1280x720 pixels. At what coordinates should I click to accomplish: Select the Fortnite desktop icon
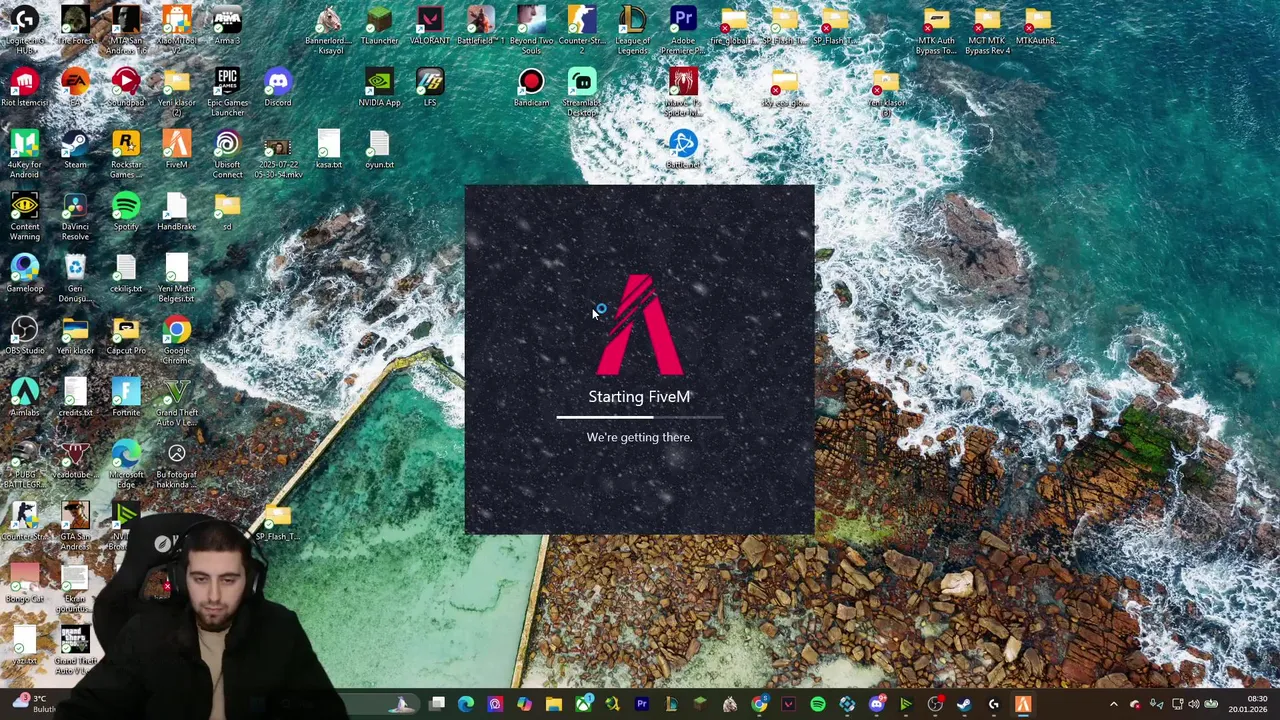click(126, 398)
